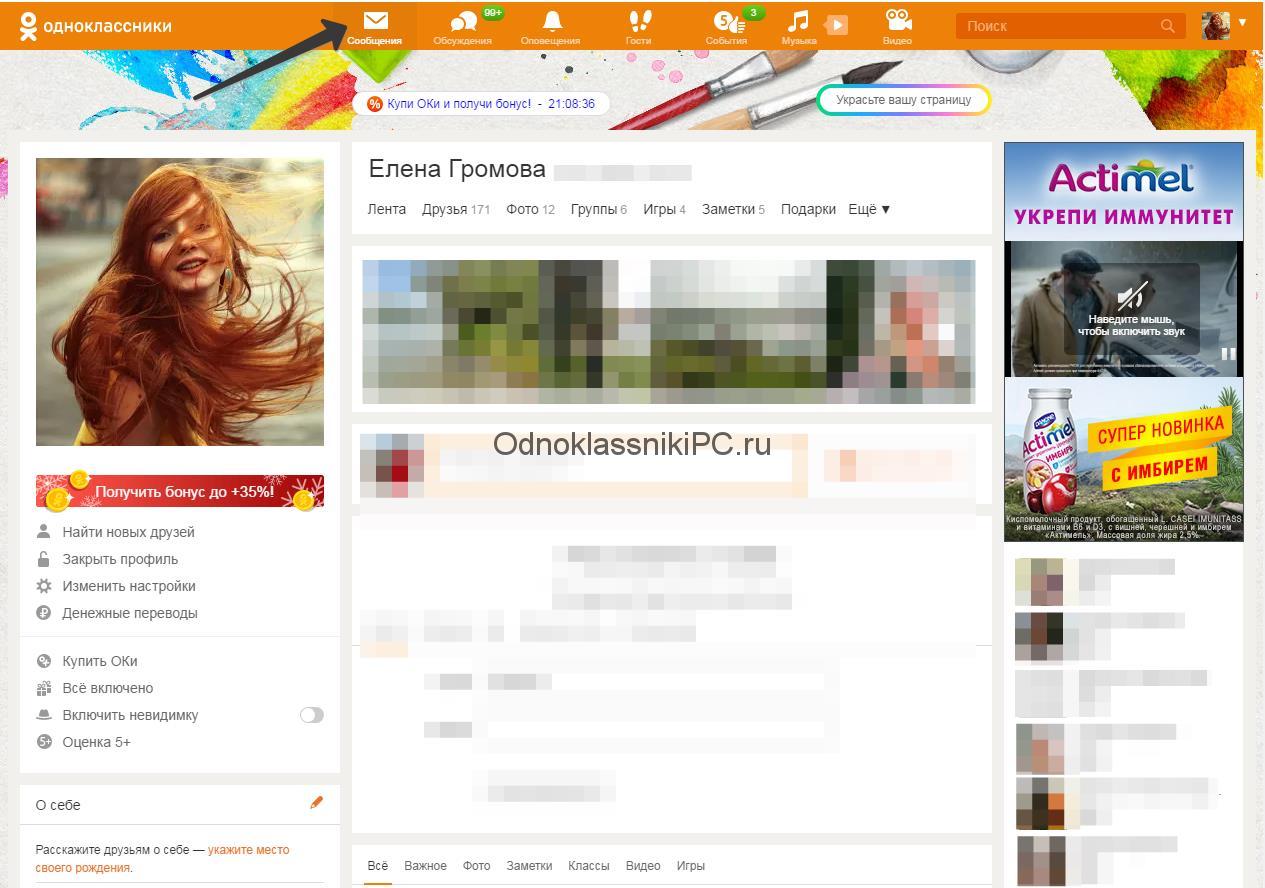This screenshot has height=888, width=1265.
Task: Unmute the Actimel video ad
Action: 1131,297
